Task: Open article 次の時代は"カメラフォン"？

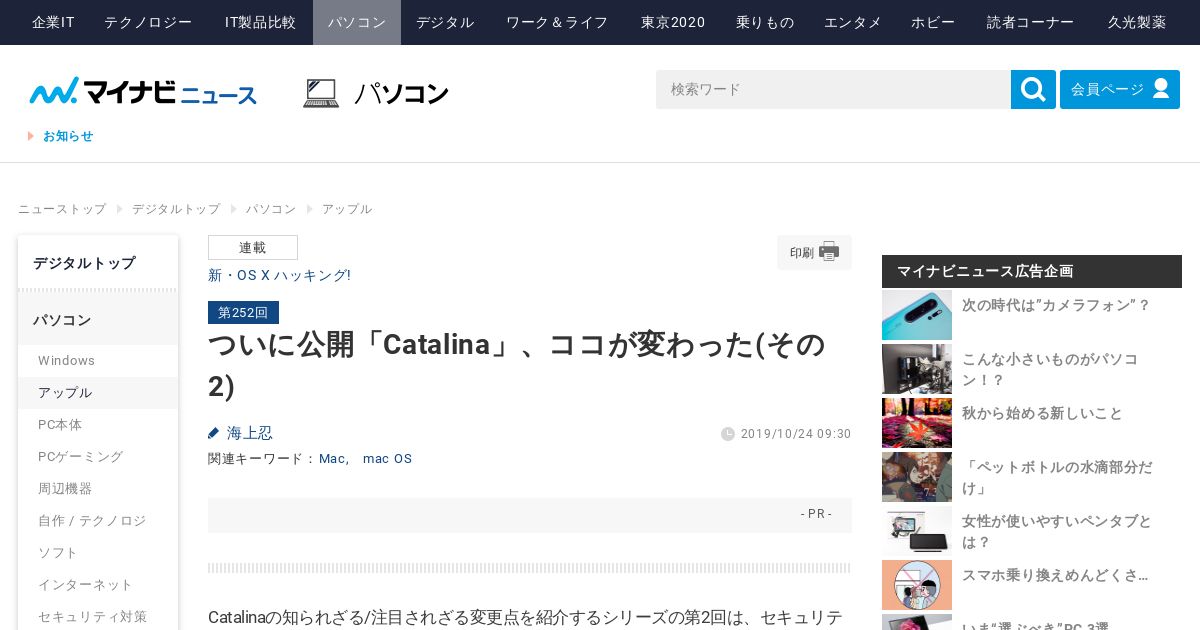Action: 1056,305
